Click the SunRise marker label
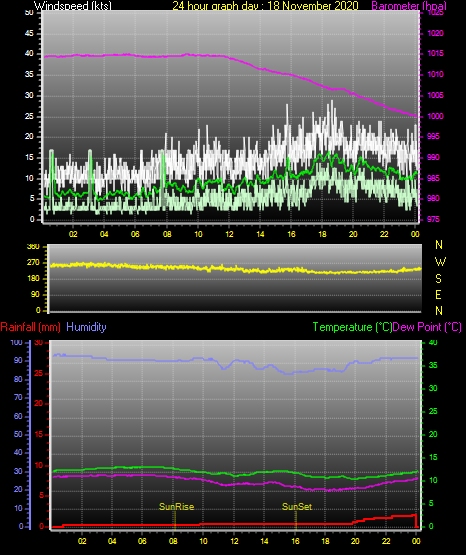 (x=177, y=507)
